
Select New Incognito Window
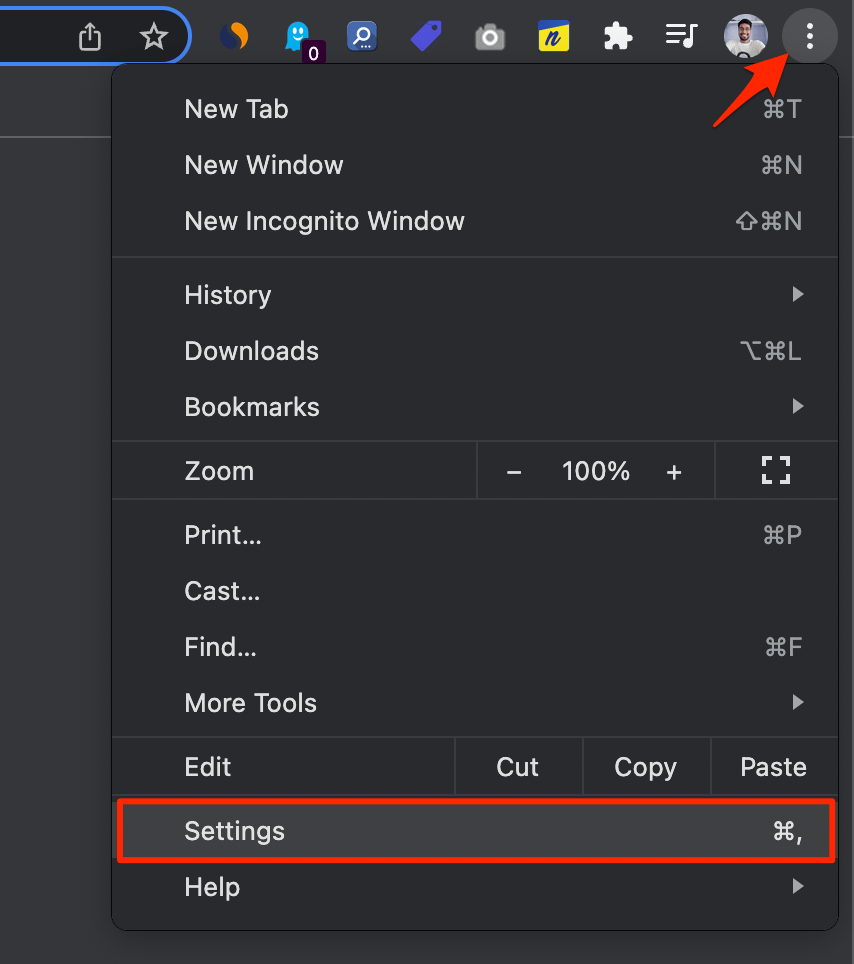tap(324, 221)
